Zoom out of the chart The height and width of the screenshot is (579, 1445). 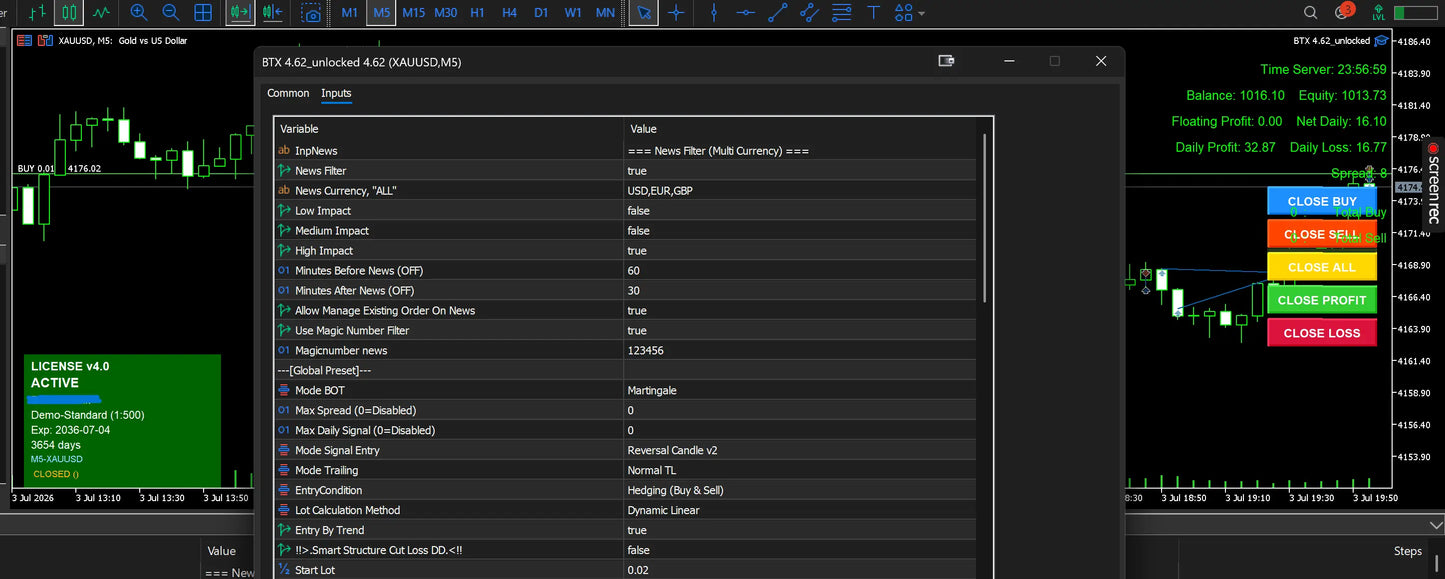click(170, 13)
